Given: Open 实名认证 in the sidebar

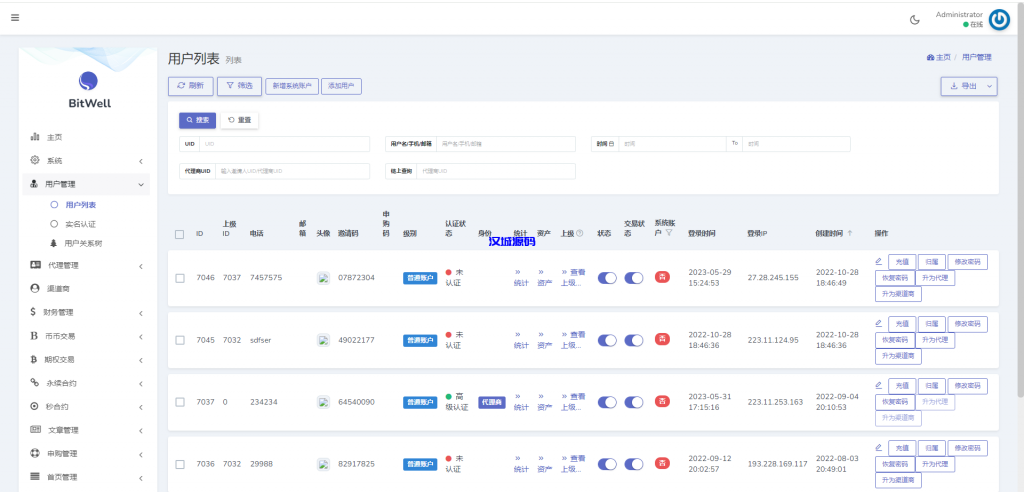Looking at the screenshot, I should [80, 224].
